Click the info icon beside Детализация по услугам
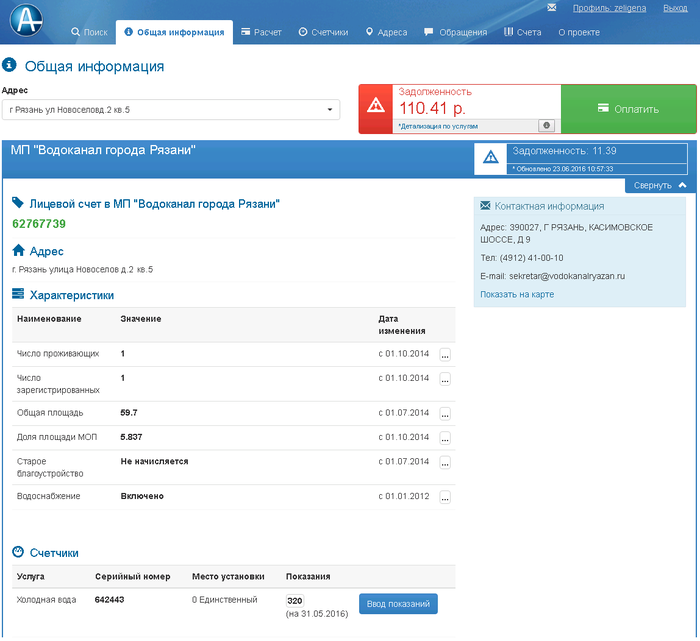 546,126
